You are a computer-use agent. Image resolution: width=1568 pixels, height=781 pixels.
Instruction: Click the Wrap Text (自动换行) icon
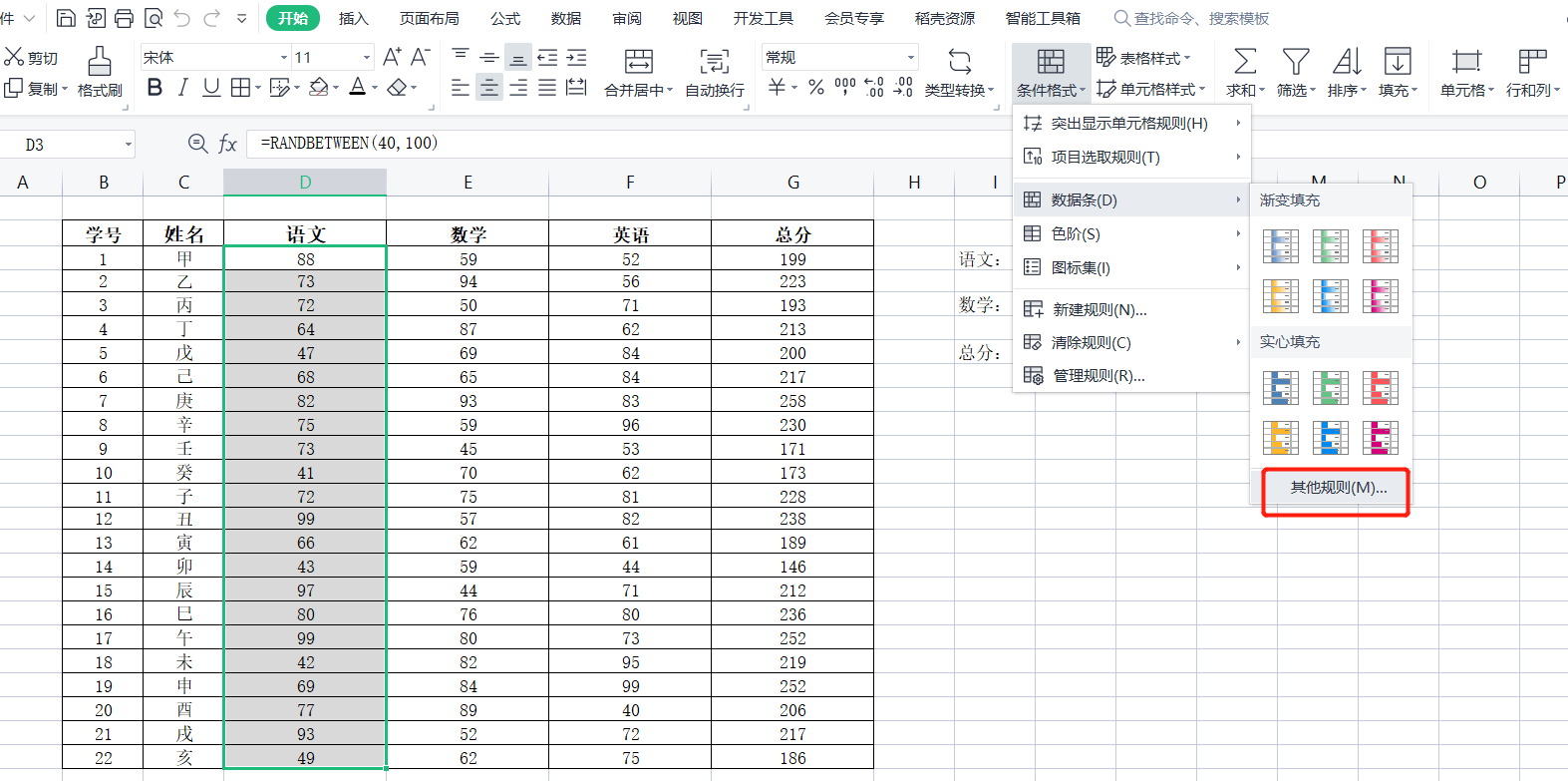pos(715,62)
